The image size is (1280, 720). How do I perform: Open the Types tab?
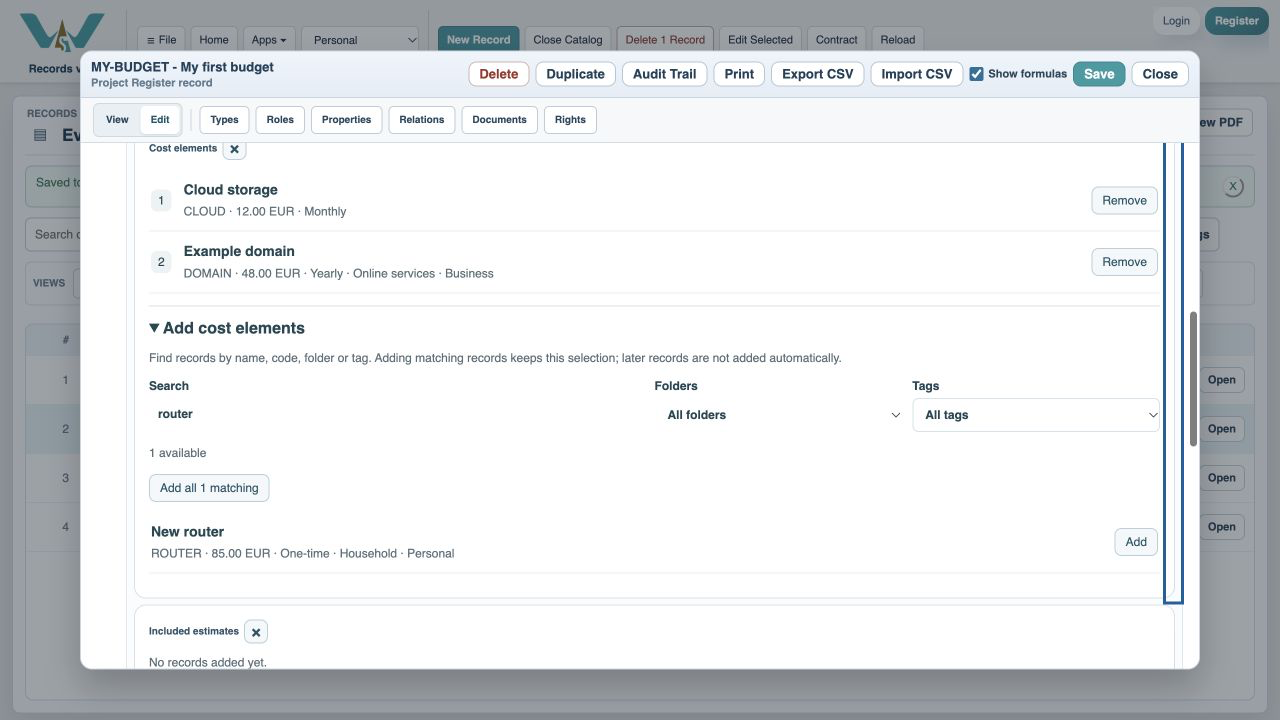click(x=224, y=120)
